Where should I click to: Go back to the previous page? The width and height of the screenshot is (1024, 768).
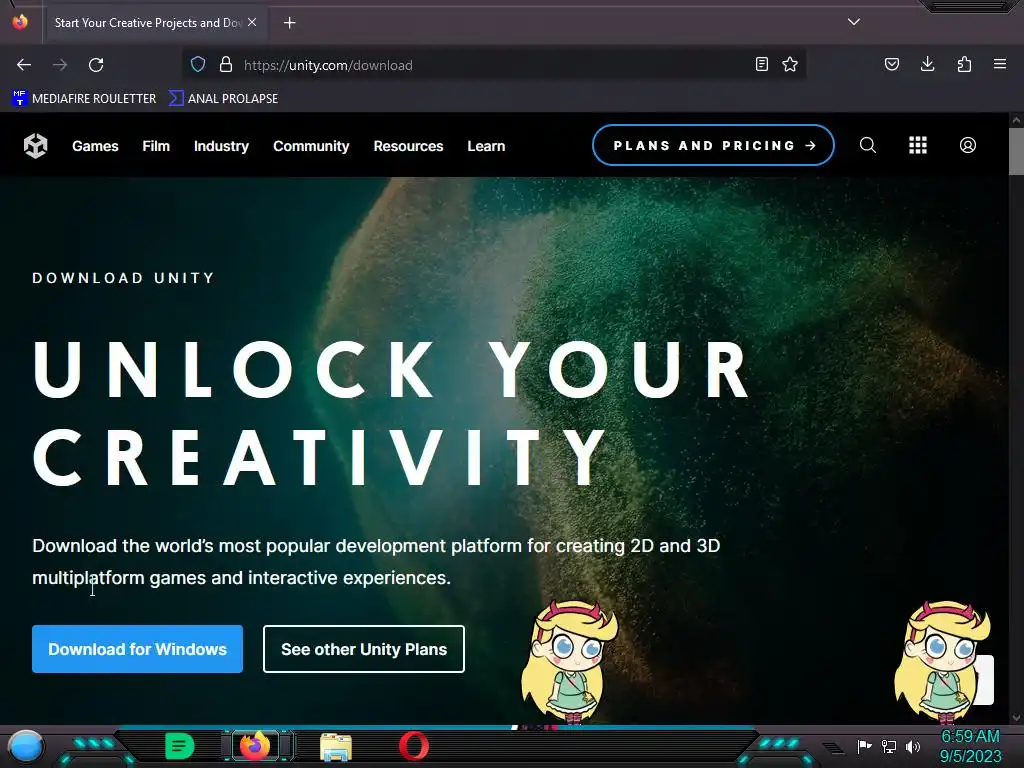pyautogui.click(x=24, y=65)
